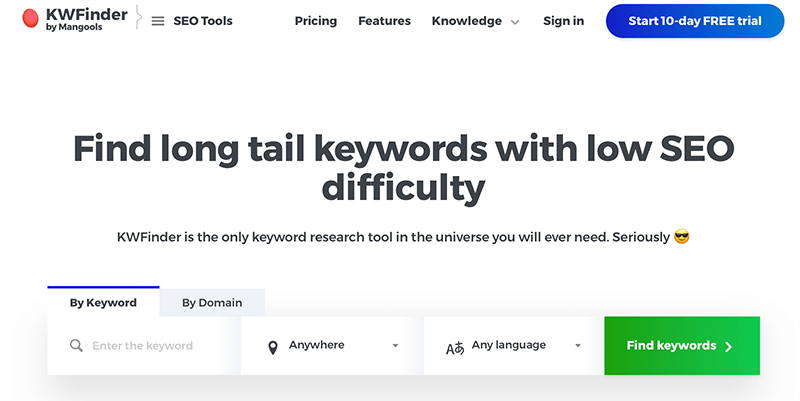800x401 pixels.
Task: Click the red KWFinder logo circle
Action: tap(31, 19)
